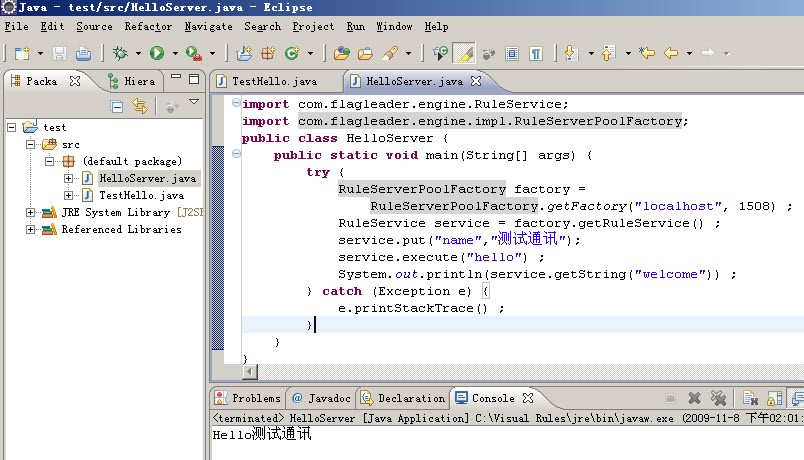Open the Navigate menu
Viewport: 804px width, 460px height.
pos(208,27)
